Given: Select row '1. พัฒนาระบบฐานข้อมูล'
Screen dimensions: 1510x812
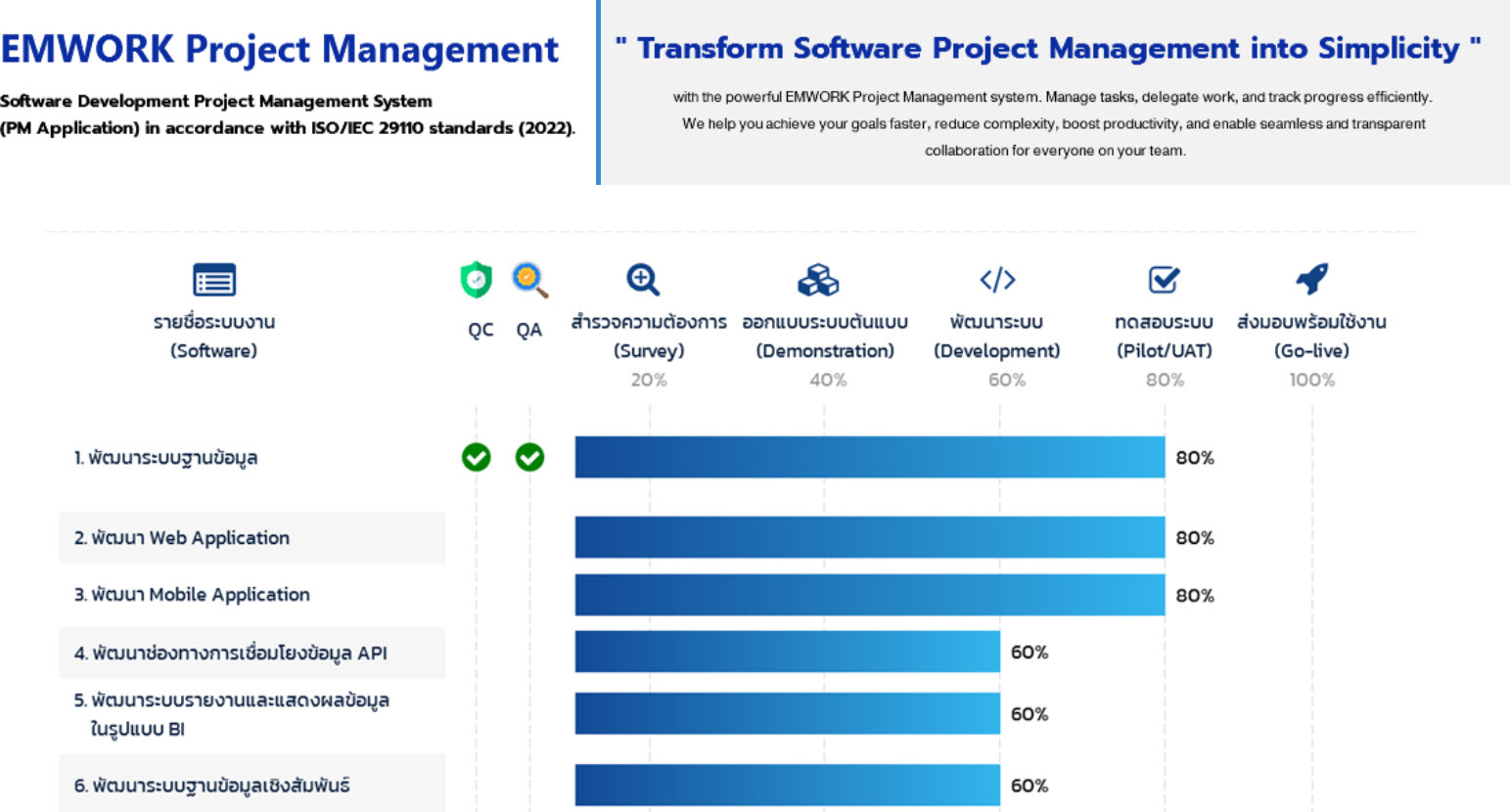Looking at the screenshot, I should [166, 457].
